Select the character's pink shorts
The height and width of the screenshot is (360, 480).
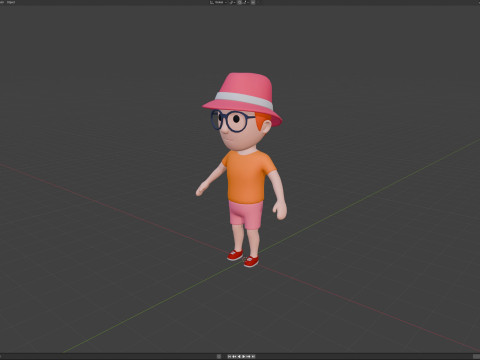point(246,215)
